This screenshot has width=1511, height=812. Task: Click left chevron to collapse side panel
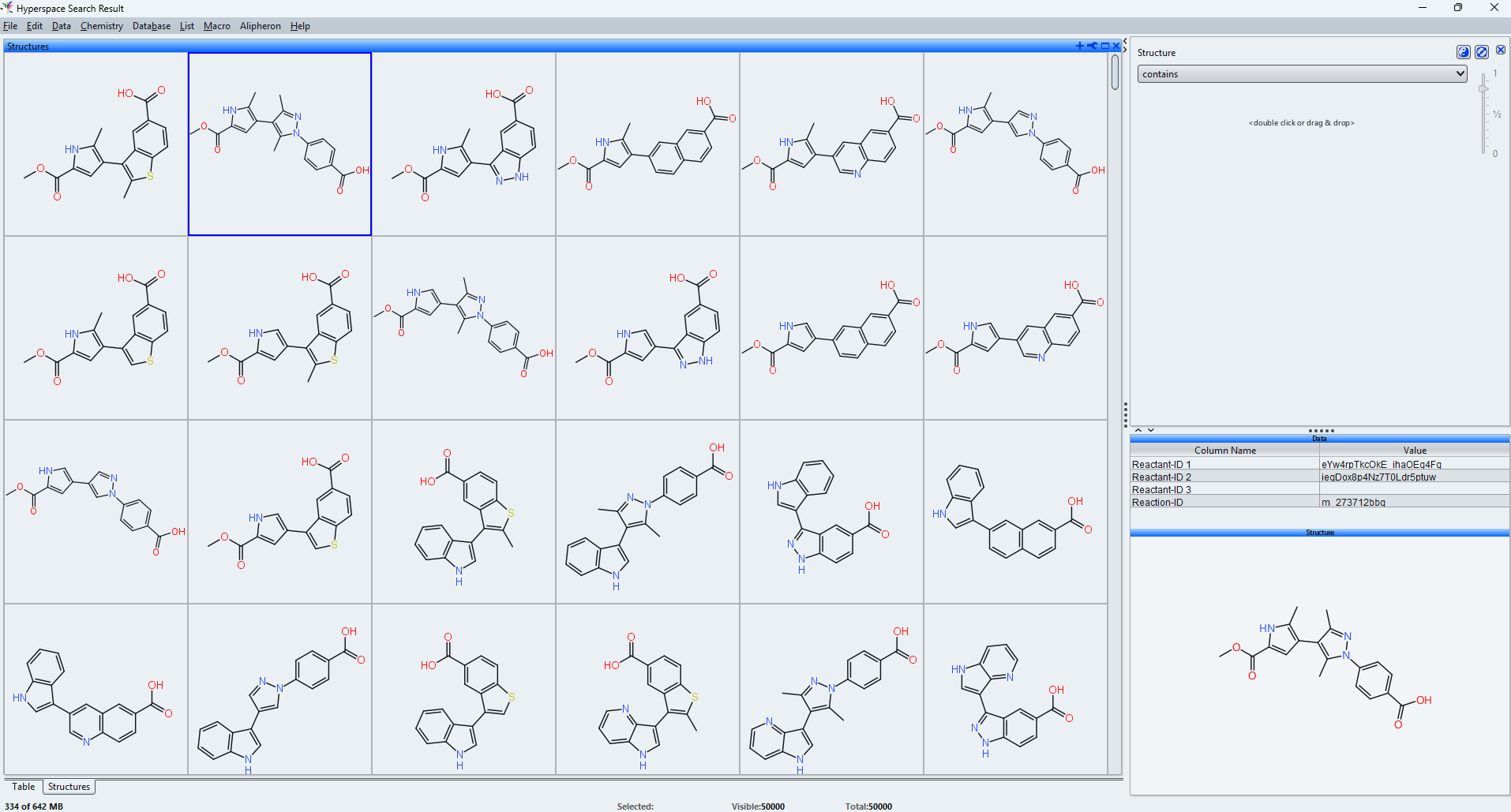1125,41
